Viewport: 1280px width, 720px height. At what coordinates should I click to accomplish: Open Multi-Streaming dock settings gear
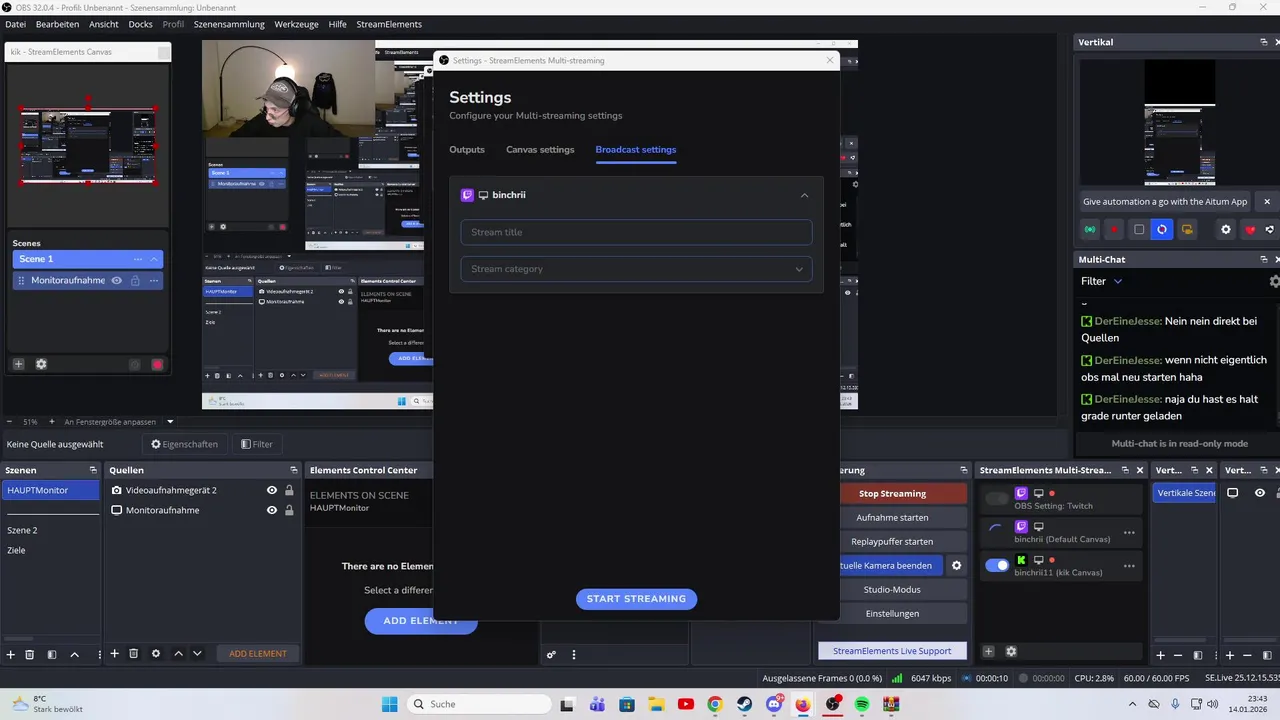pos(1011,651)
